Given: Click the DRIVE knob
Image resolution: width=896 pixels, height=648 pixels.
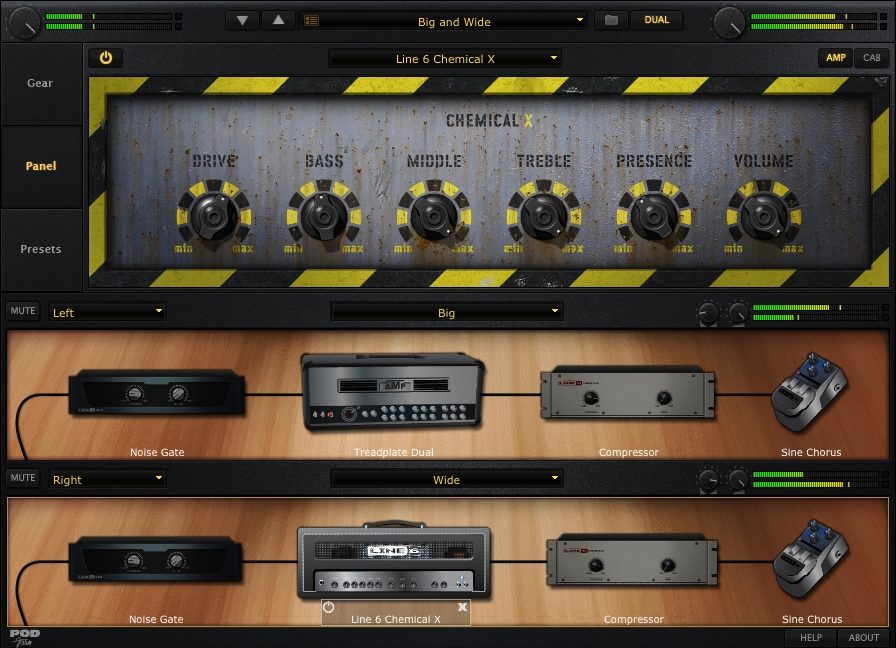Looking at the screenshot, I should [214, 217].
